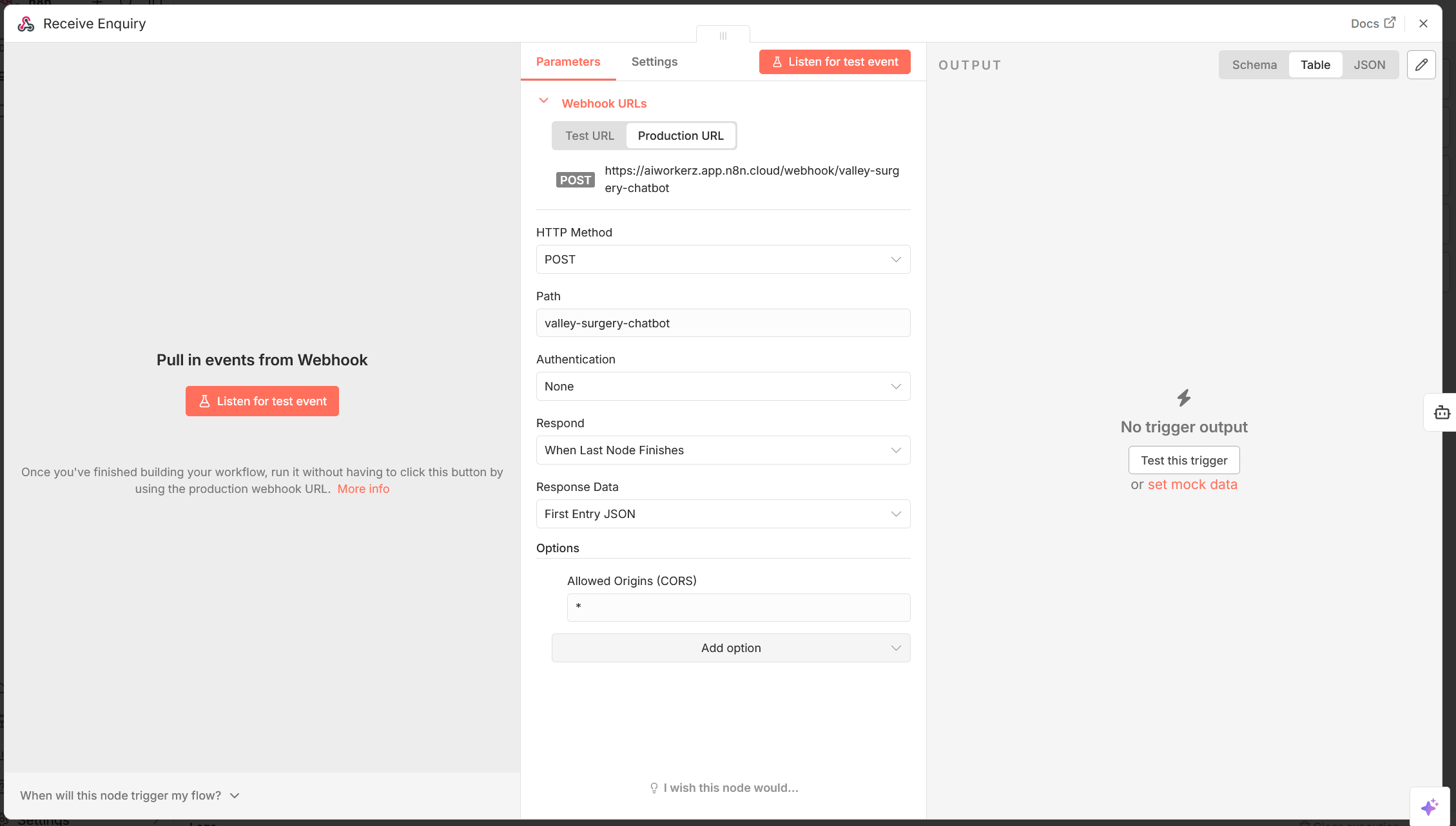
Task: Open the HTTP Method dropdown
Action: [723, 259]
